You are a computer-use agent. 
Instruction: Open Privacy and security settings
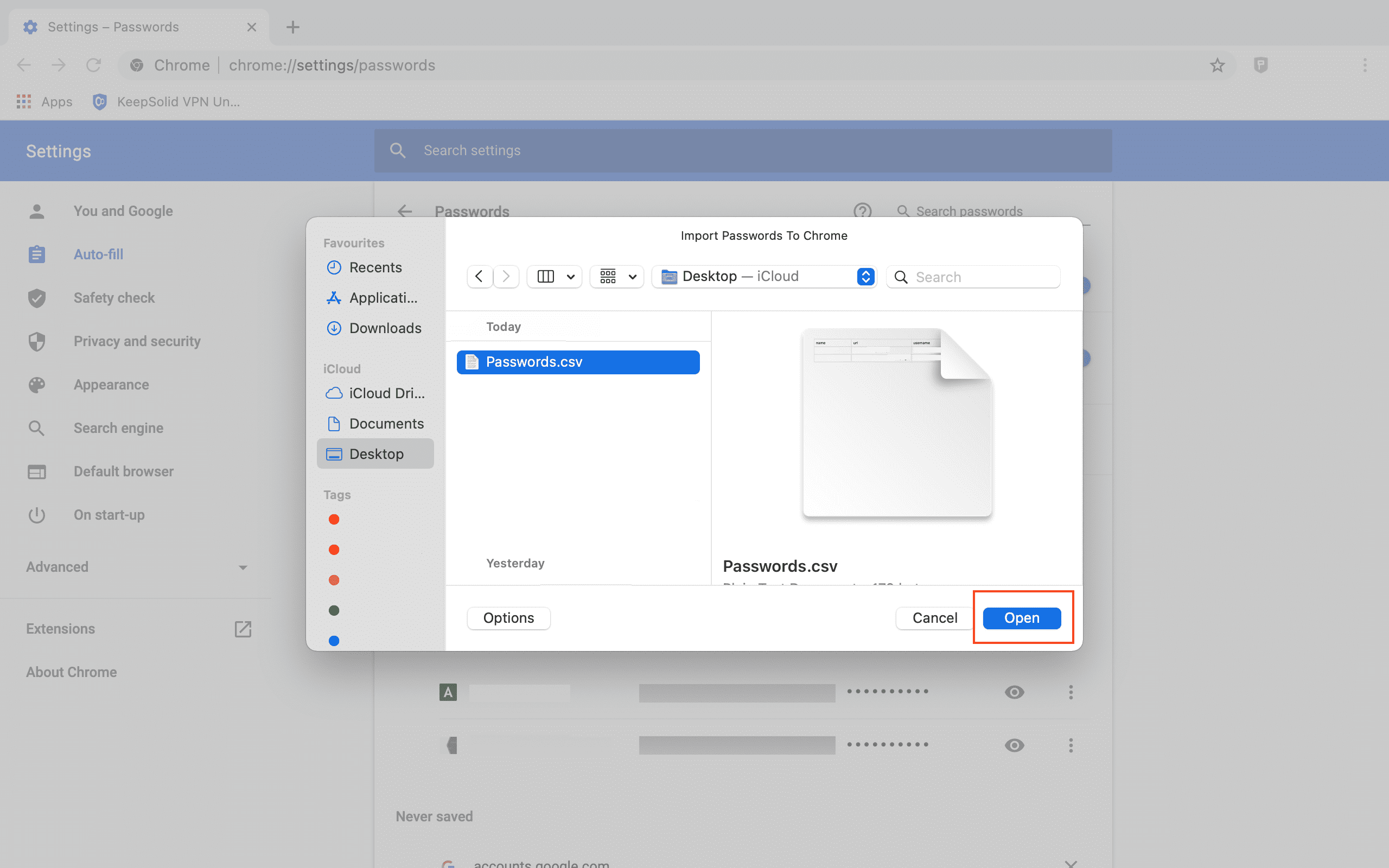click(137, 341)
